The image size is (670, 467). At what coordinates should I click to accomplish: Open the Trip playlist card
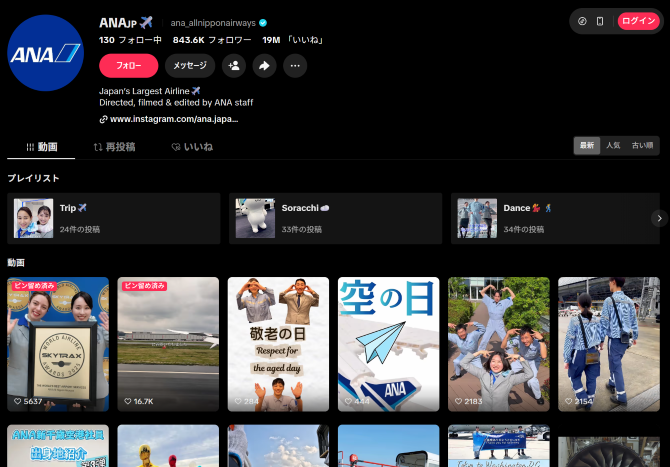click(x=114, y=218)
